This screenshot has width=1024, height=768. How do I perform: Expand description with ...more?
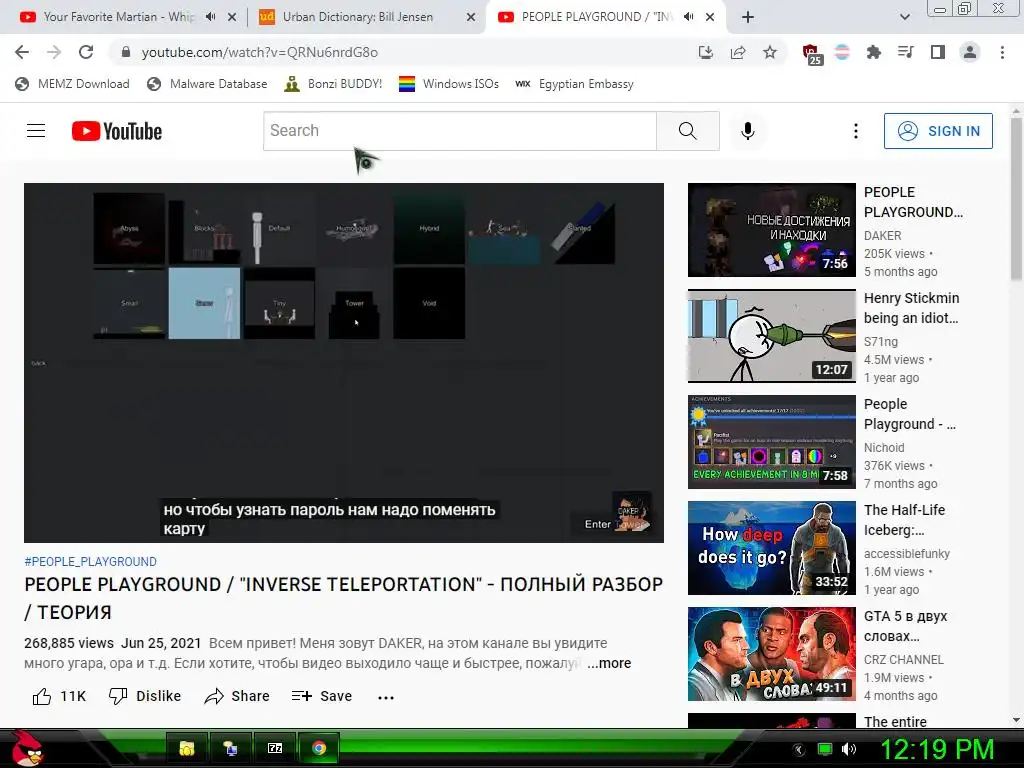pos(609,664)
